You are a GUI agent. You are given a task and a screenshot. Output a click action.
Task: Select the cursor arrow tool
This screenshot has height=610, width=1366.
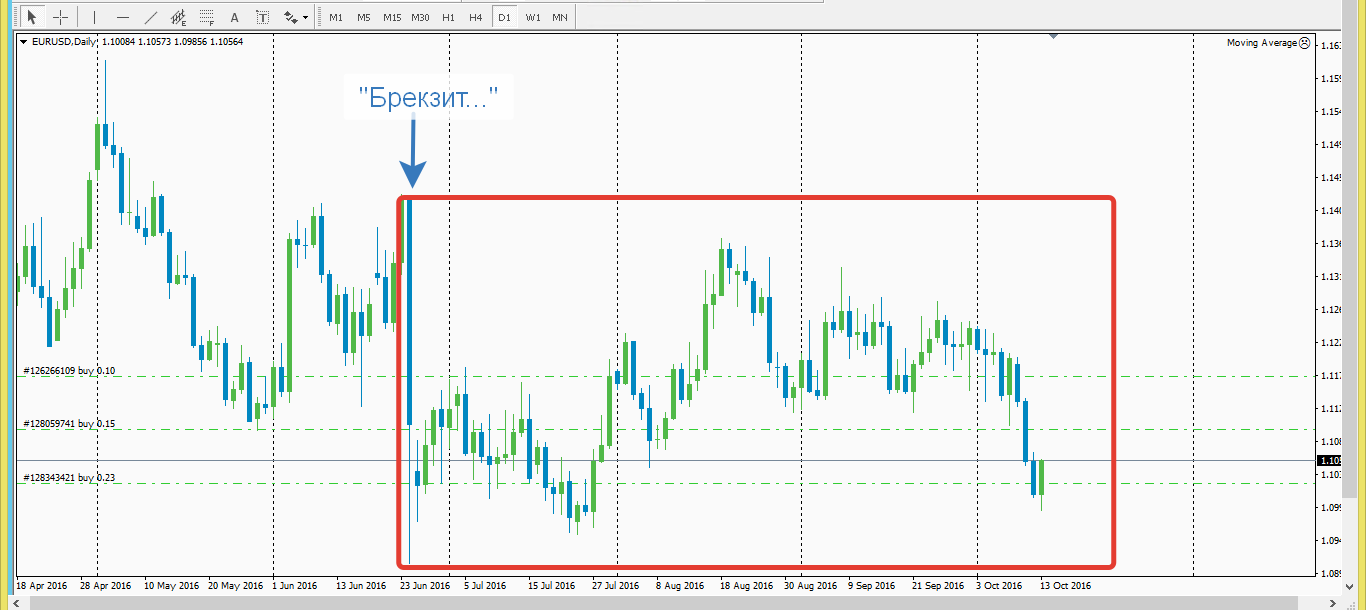[x=32, y=17]
